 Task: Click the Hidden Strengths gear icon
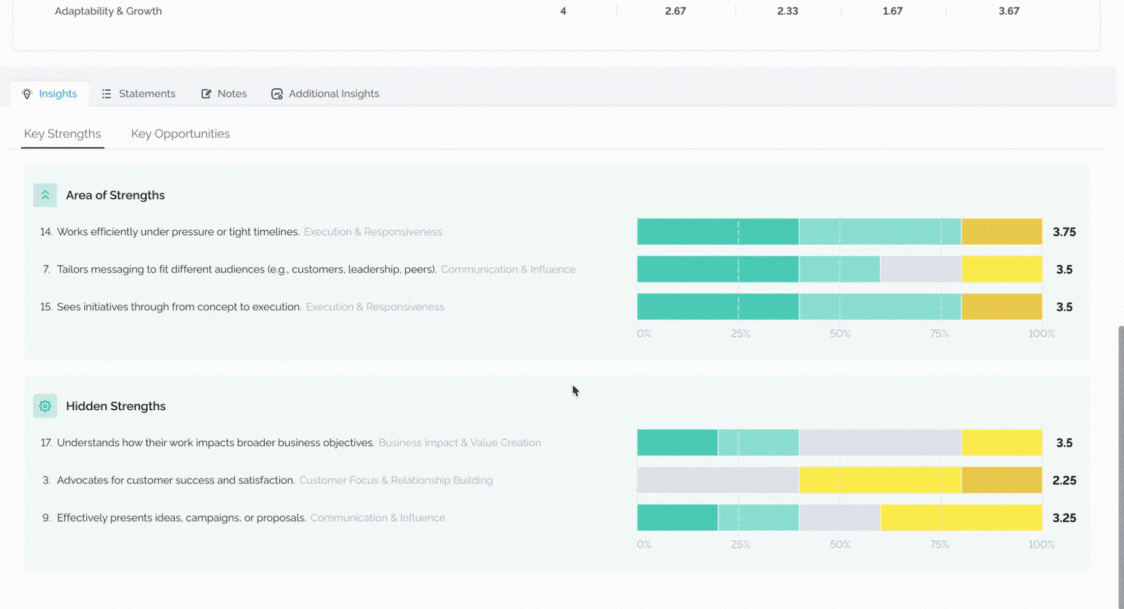(x=45, y=406)
